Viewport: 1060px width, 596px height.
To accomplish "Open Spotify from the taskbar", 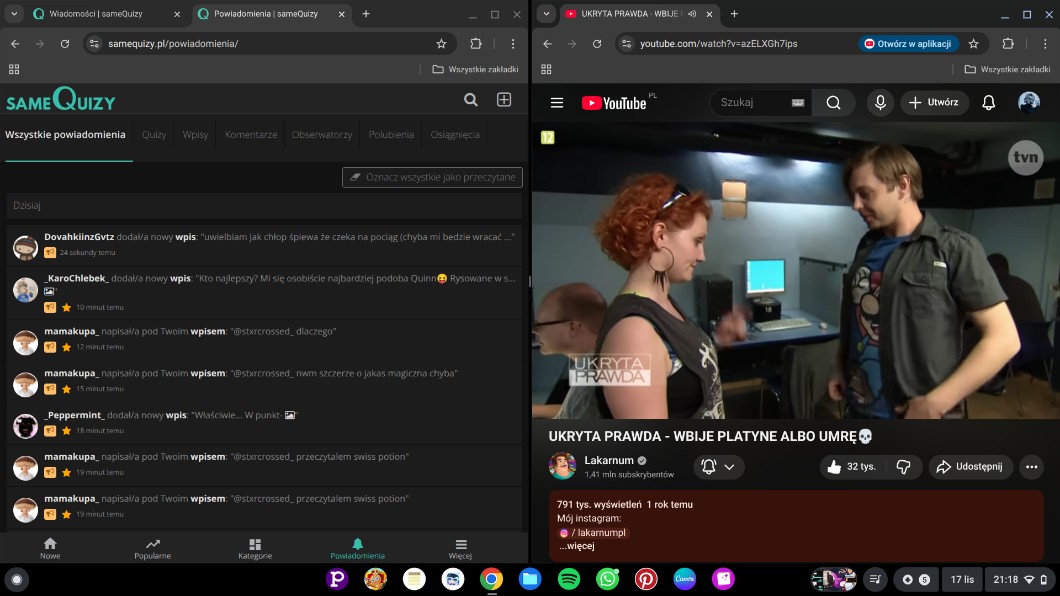I will pyautogui.click(x=568, y=579).
